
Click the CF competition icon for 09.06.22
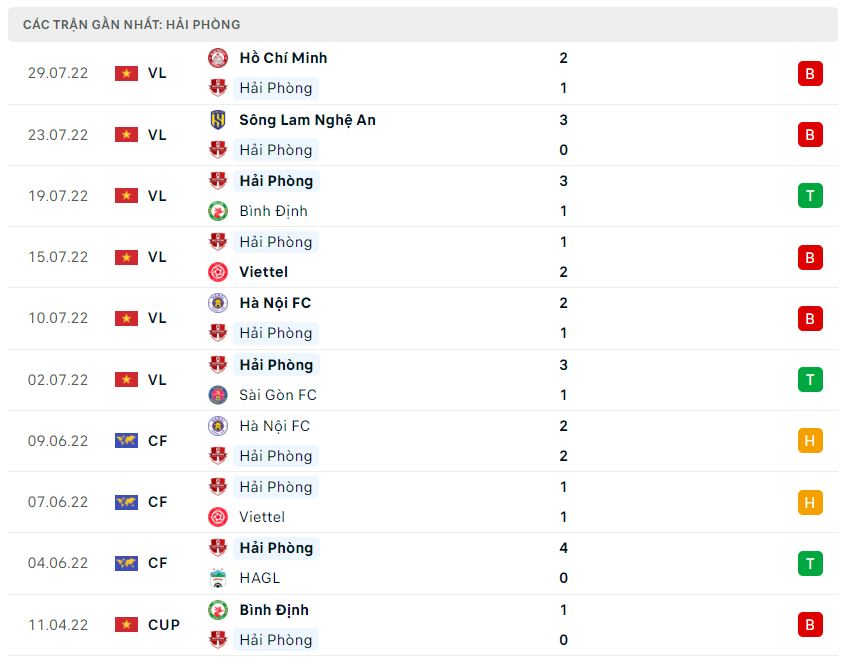click(126, 441)
